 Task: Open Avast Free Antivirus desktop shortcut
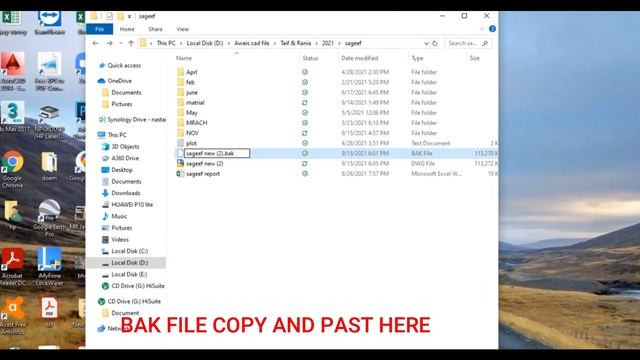[13, 315]
